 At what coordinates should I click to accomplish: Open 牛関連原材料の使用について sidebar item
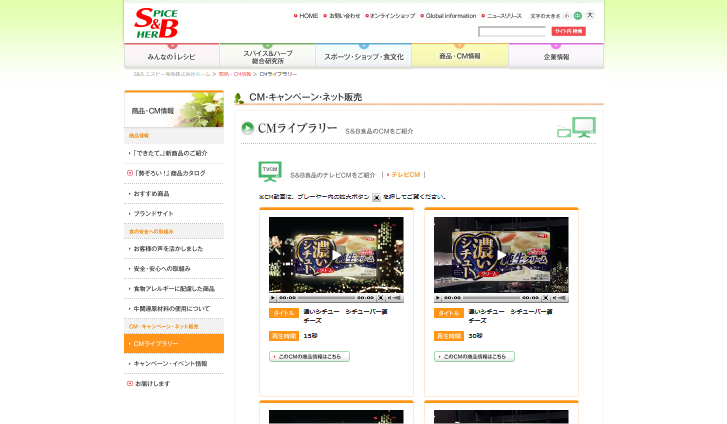coord(174,308)
